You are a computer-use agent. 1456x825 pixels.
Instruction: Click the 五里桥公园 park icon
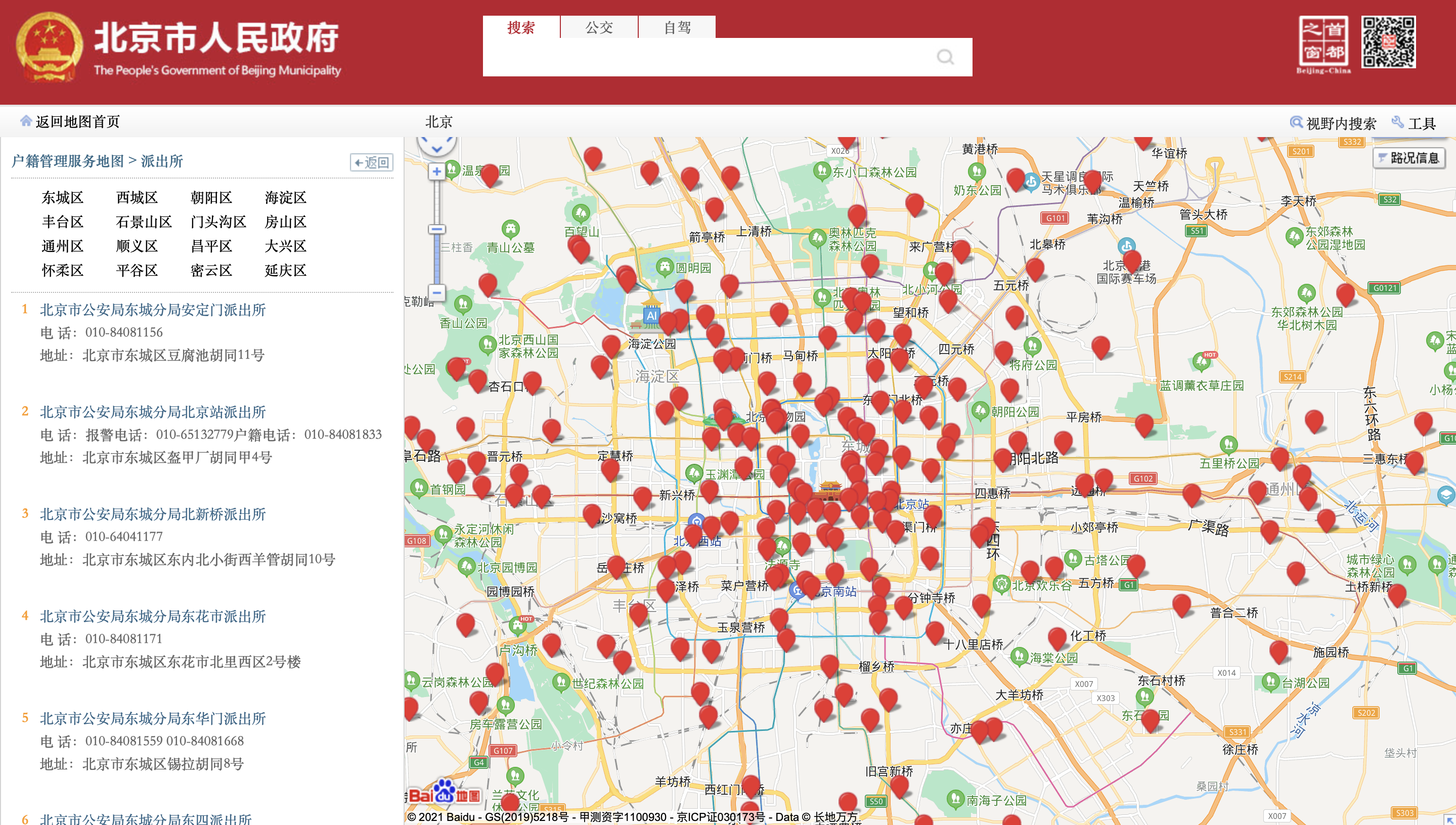tap(1228, 445)
